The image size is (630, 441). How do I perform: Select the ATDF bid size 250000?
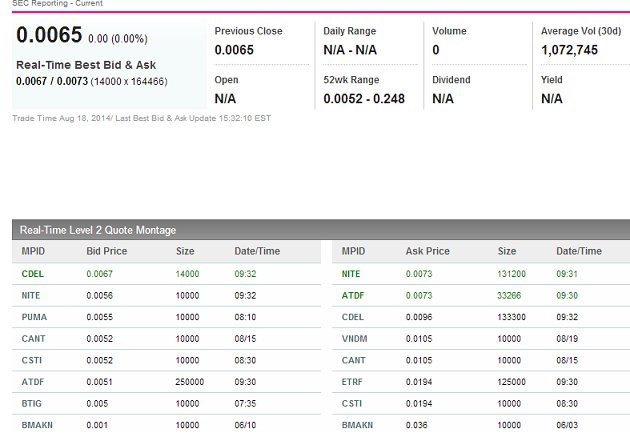[x=189, y=382]
